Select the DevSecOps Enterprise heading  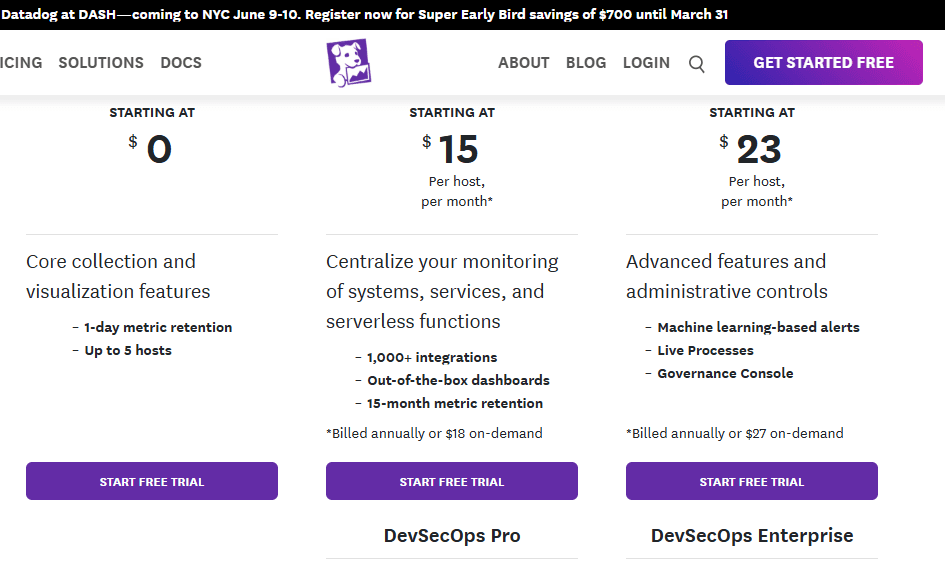[752, 535]
